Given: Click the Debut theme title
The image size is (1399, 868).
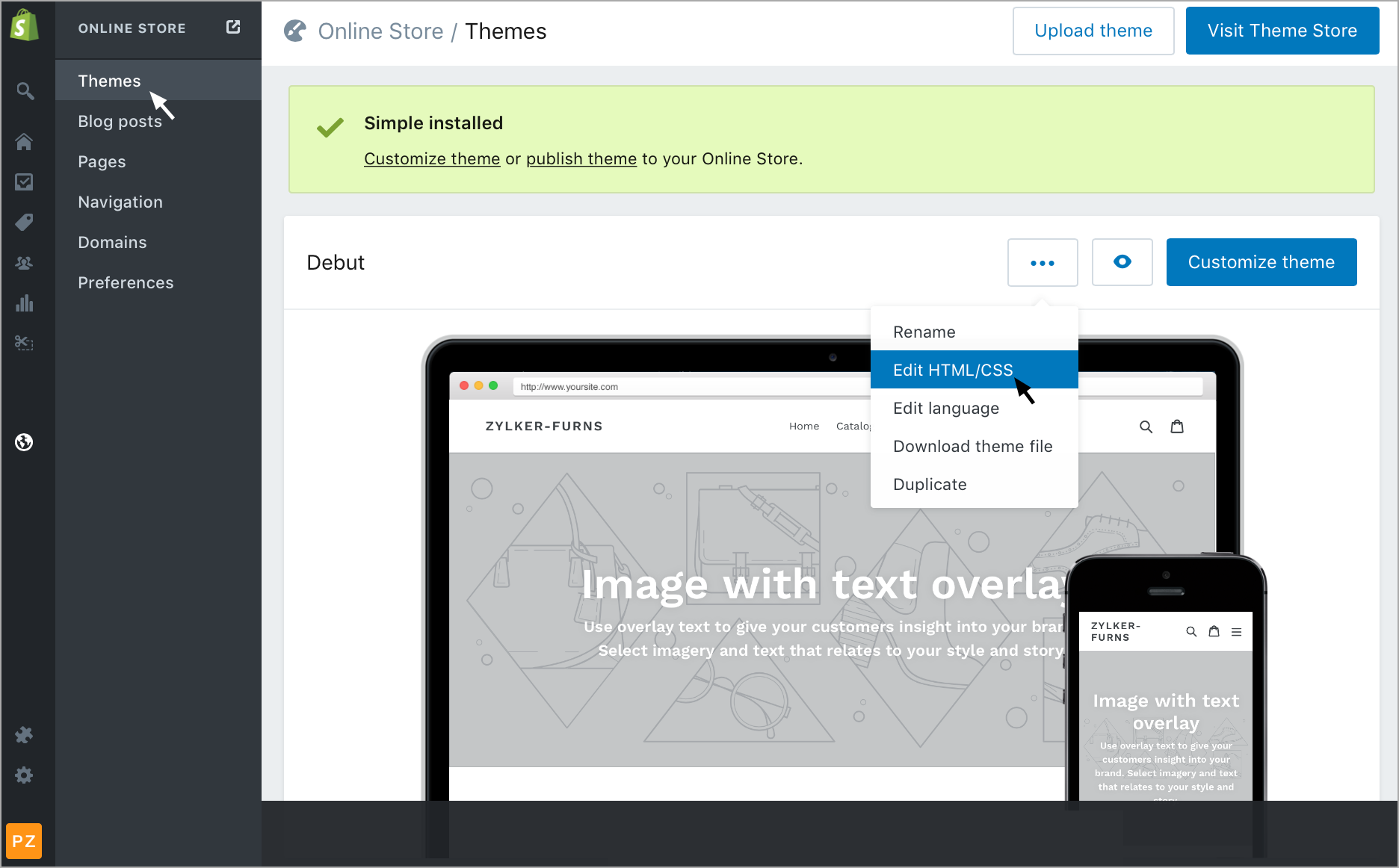Looking at the screenshot, I should tap(336, 263).
